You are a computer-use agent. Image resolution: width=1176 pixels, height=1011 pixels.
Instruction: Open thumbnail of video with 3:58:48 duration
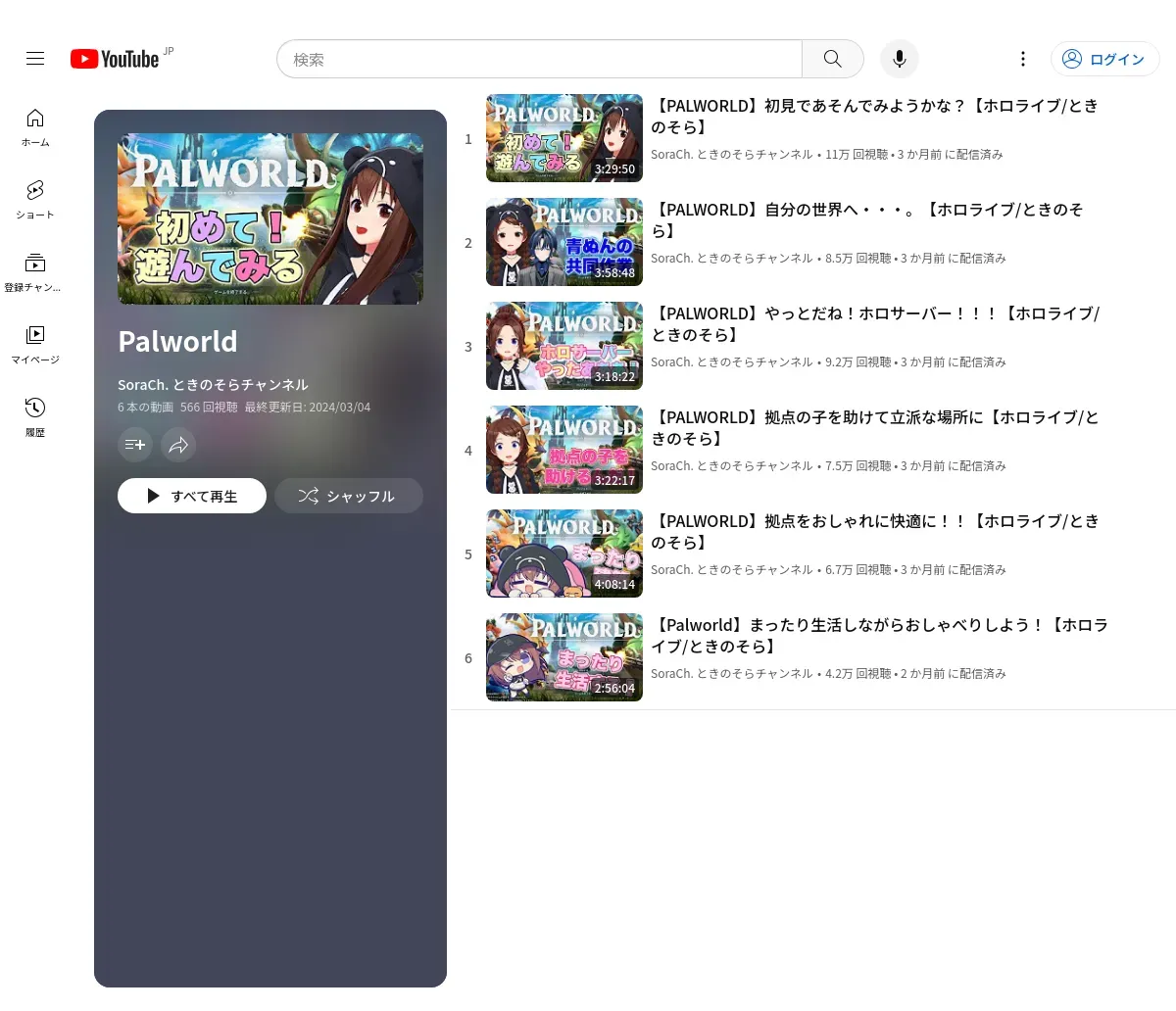(564, 242)
